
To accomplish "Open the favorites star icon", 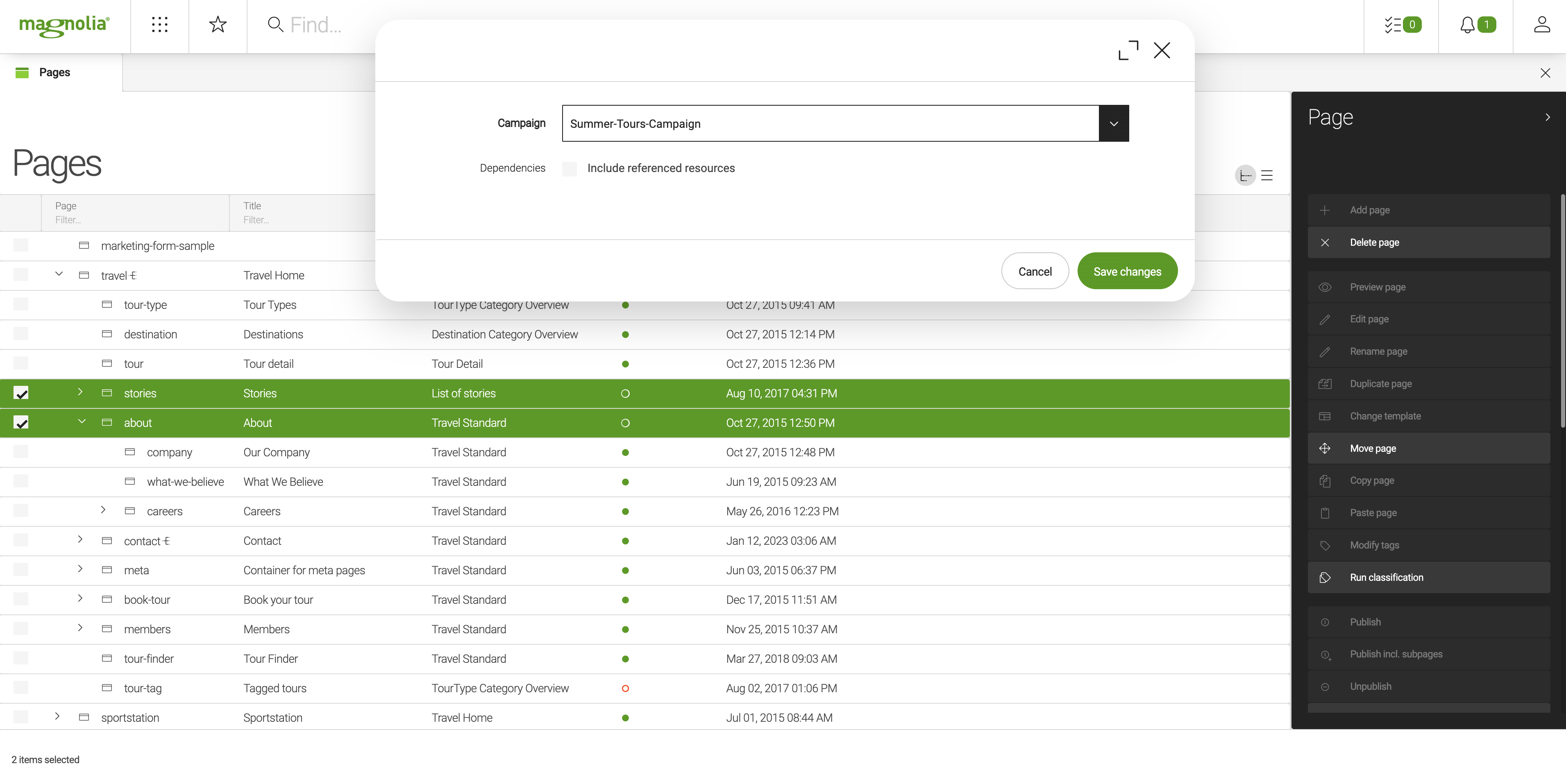I will 218,24.
